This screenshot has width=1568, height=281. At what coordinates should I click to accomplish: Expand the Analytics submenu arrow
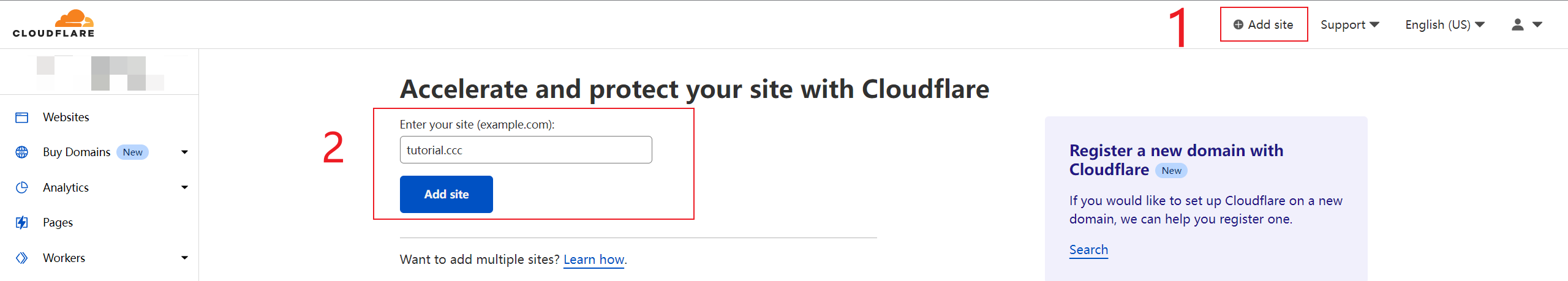184,187
